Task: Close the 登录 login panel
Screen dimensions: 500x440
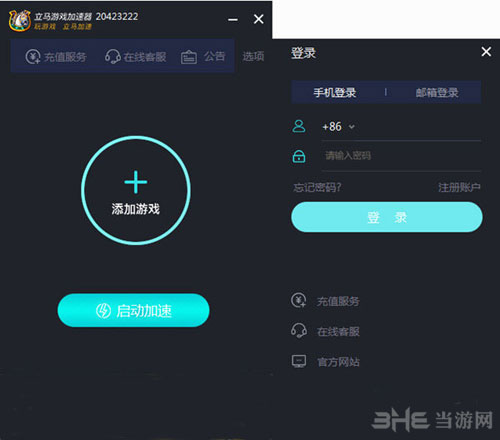Action: pos(486,52)
